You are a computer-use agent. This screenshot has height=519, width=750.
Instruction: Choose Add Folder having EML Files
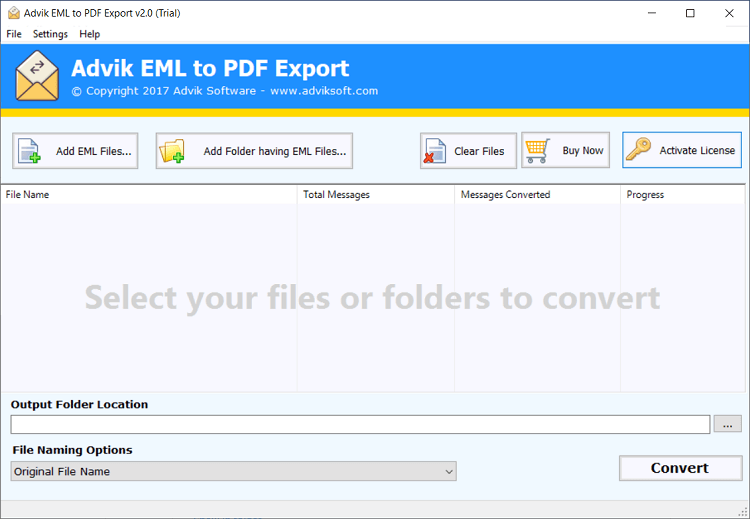(x=254, y=151)
